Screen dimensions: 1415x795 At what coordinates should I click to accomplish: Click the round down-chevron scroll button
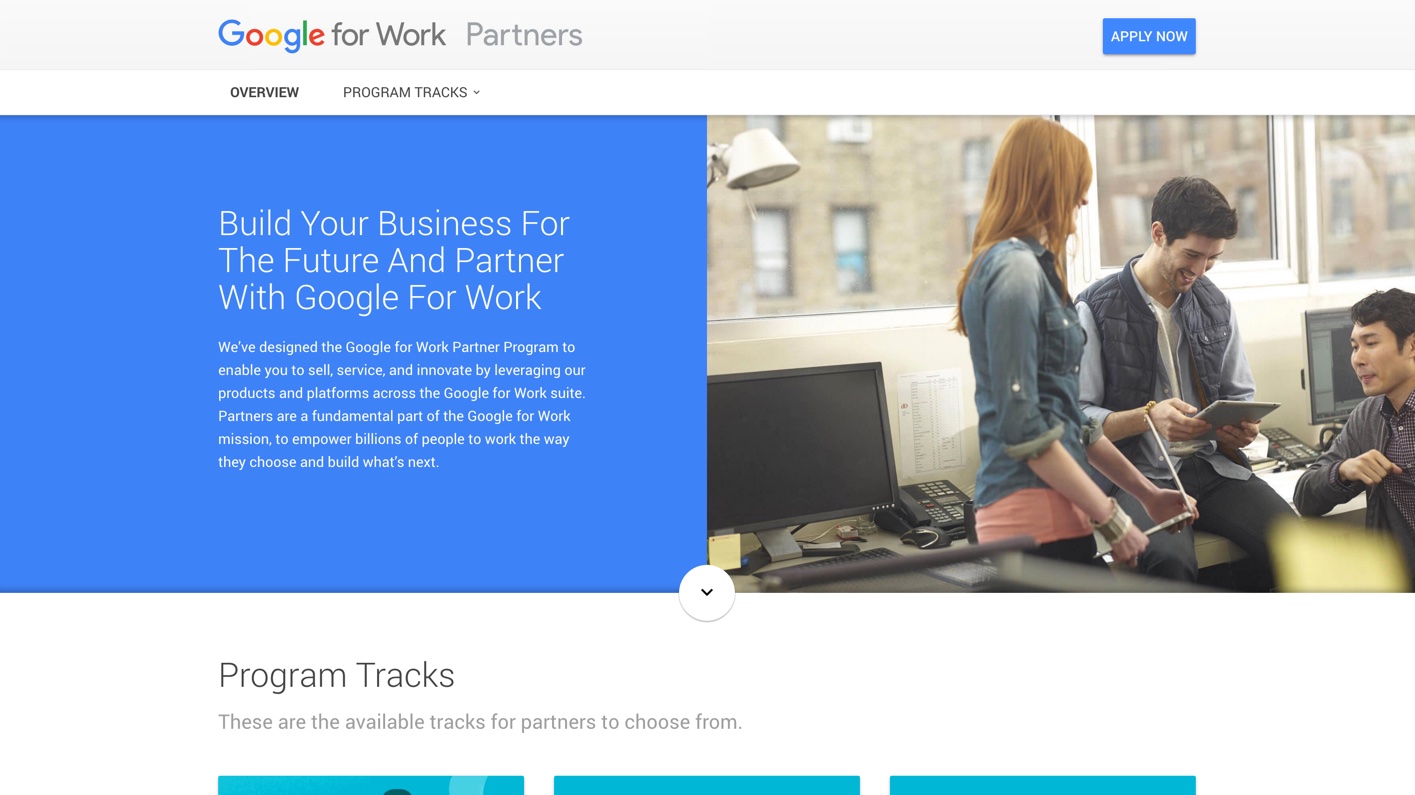point(707,593)
